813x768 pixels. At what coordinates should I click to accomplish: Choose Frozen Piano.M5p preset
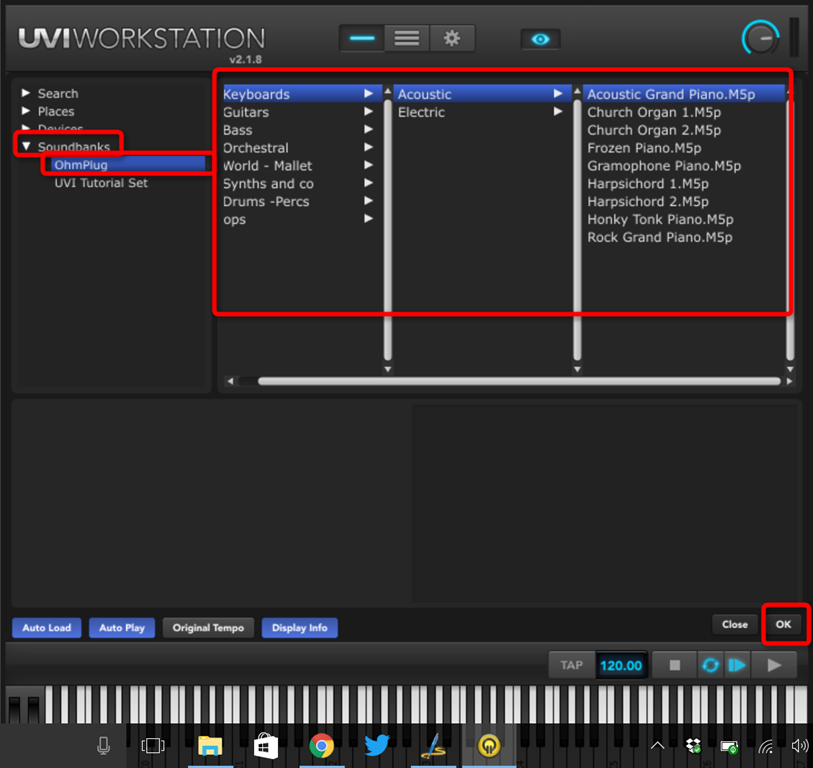click(x=644, y=148)
